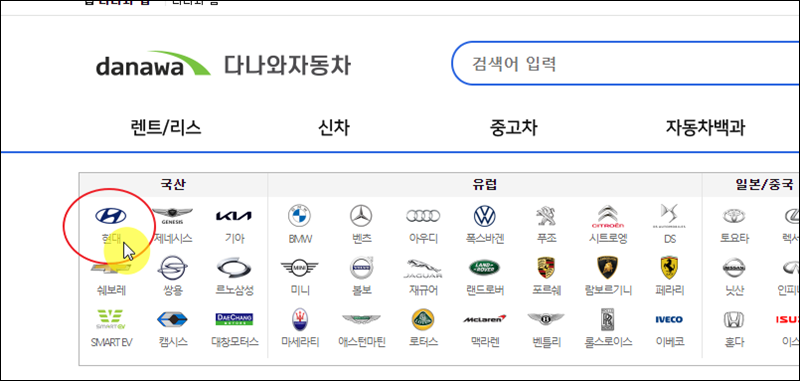This screenshot has height=381, width=800.
Task: Click the 쉐보레 text label
Action: [111, 290]
